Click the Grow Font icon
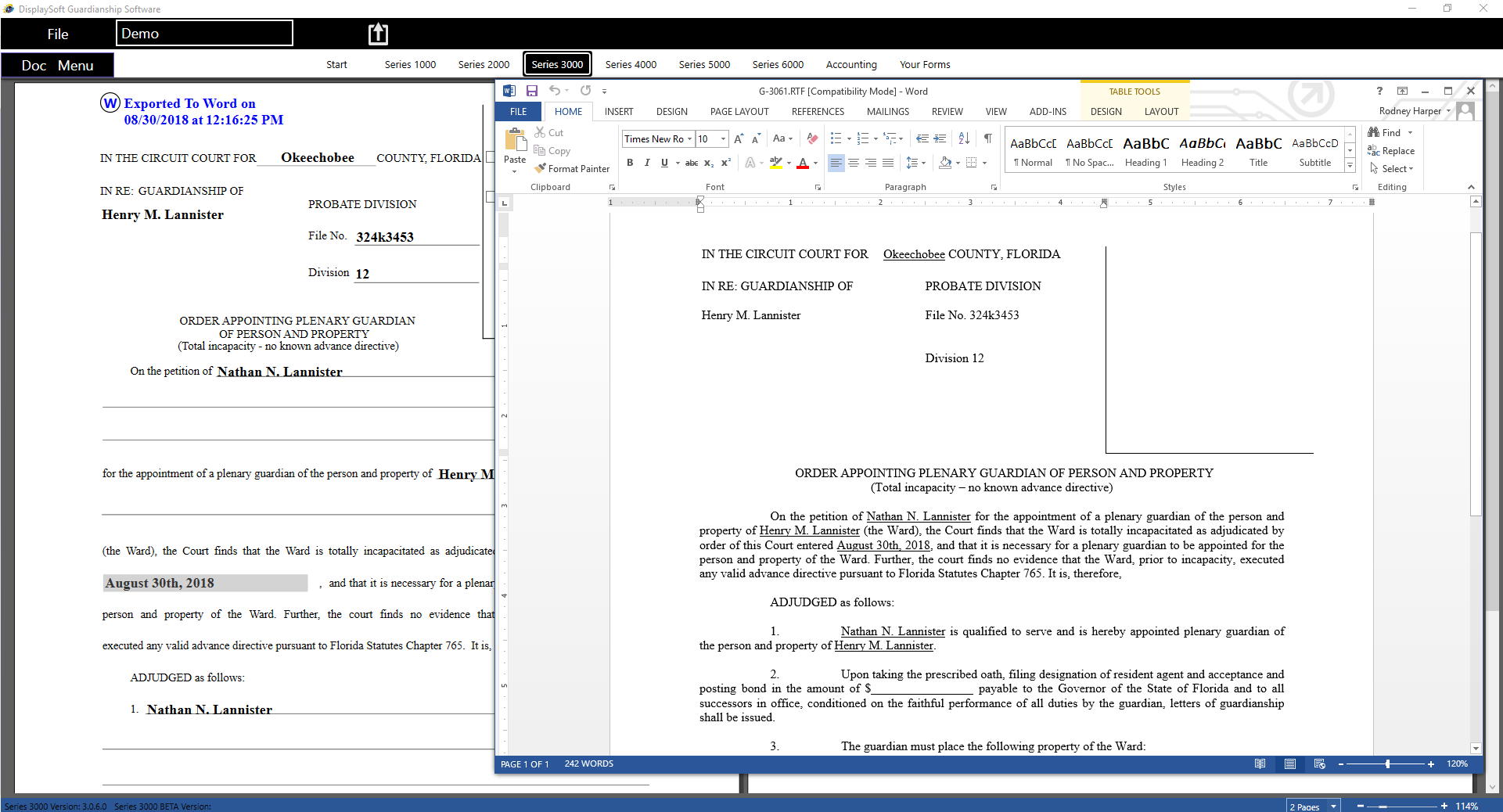 click(738, 138)
